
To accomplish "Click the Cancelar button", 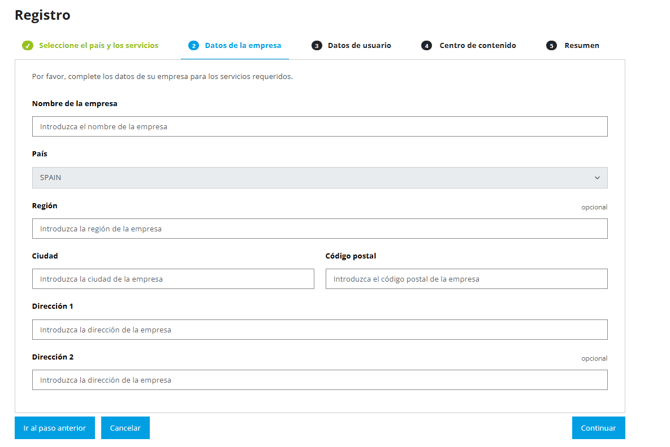I will (x=125, y=428).
